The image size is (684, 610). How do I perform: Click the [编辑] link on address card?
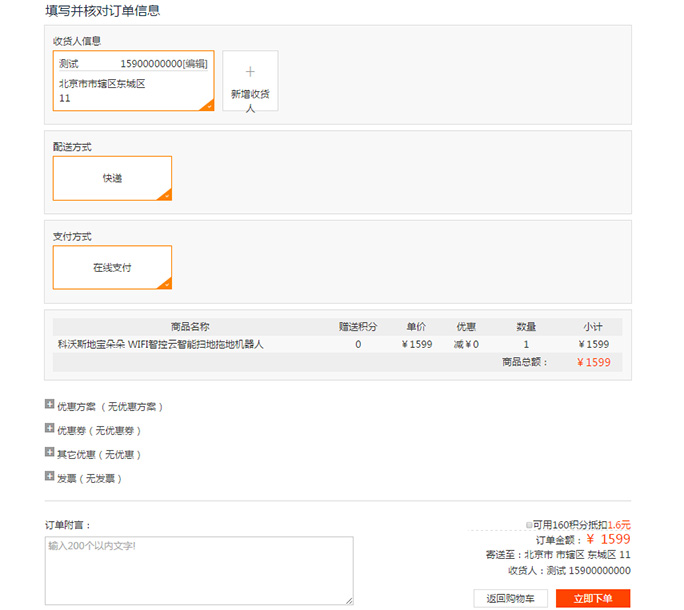(x=195, y=64)
